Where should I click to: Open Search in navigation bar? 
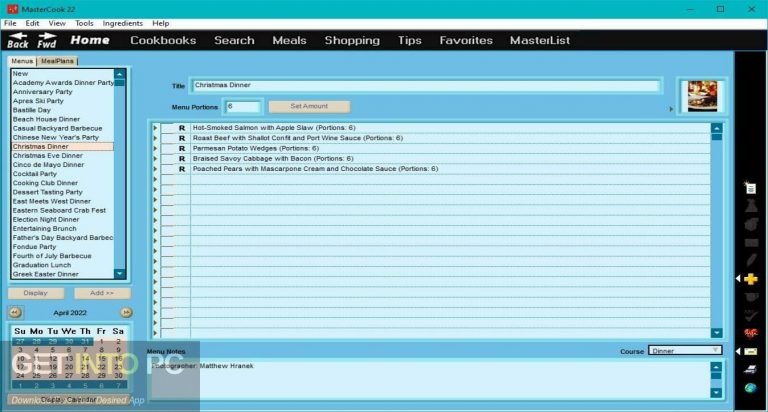[x=234, y=40]
